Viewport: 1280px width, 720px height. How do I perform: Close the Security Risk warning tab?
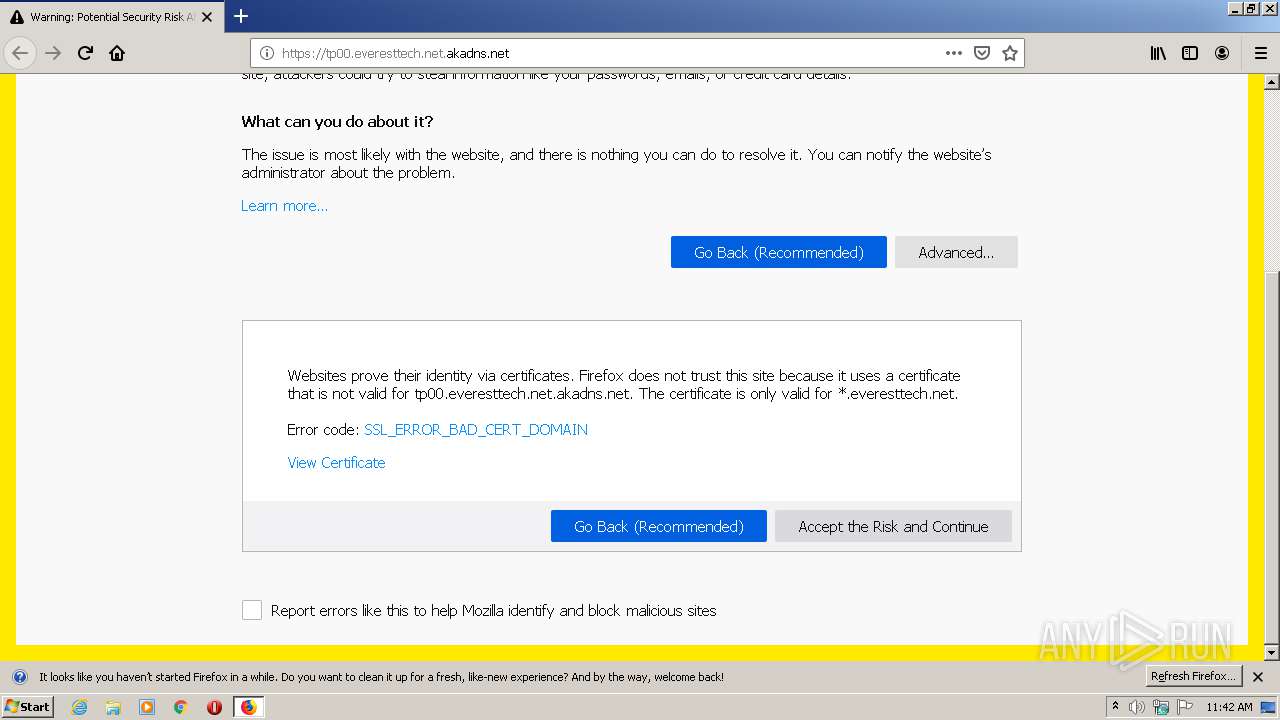tap(207, 17)
